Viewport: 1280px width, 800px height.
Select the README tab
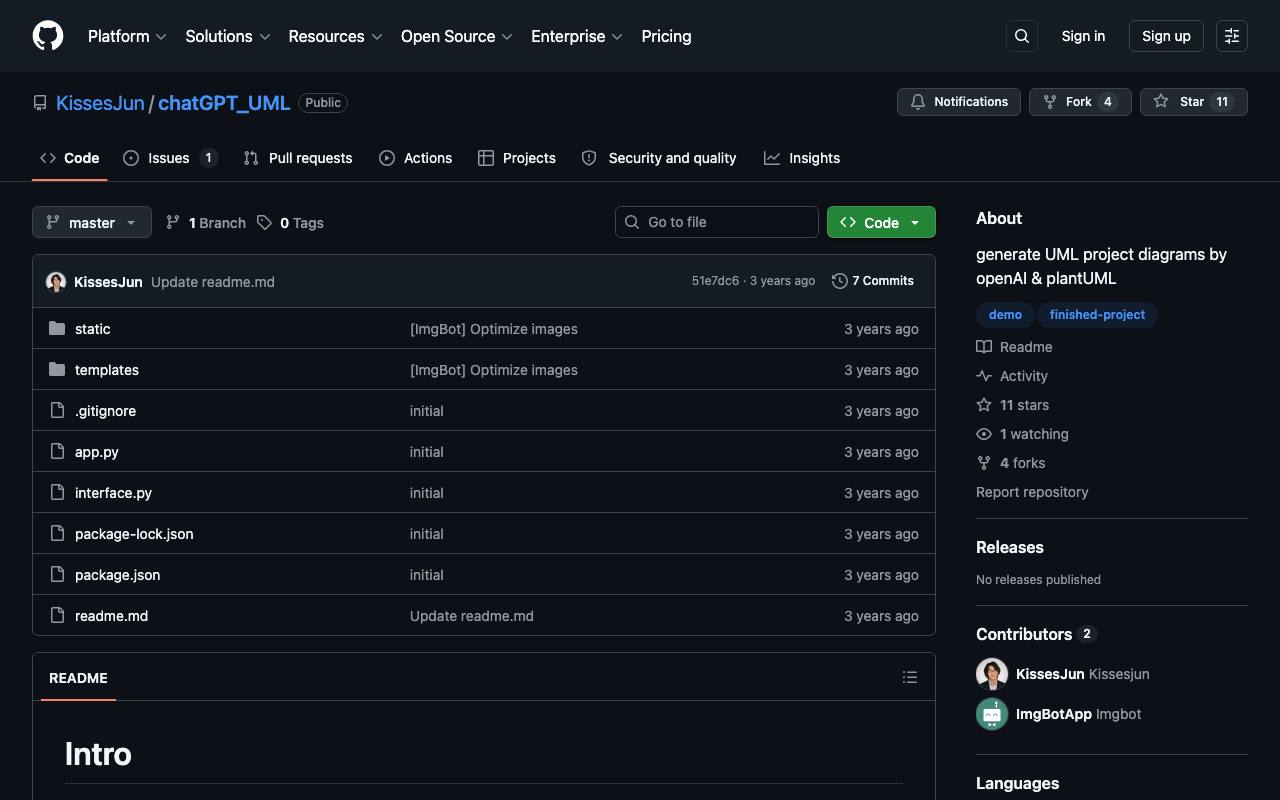tap(78, 678)
